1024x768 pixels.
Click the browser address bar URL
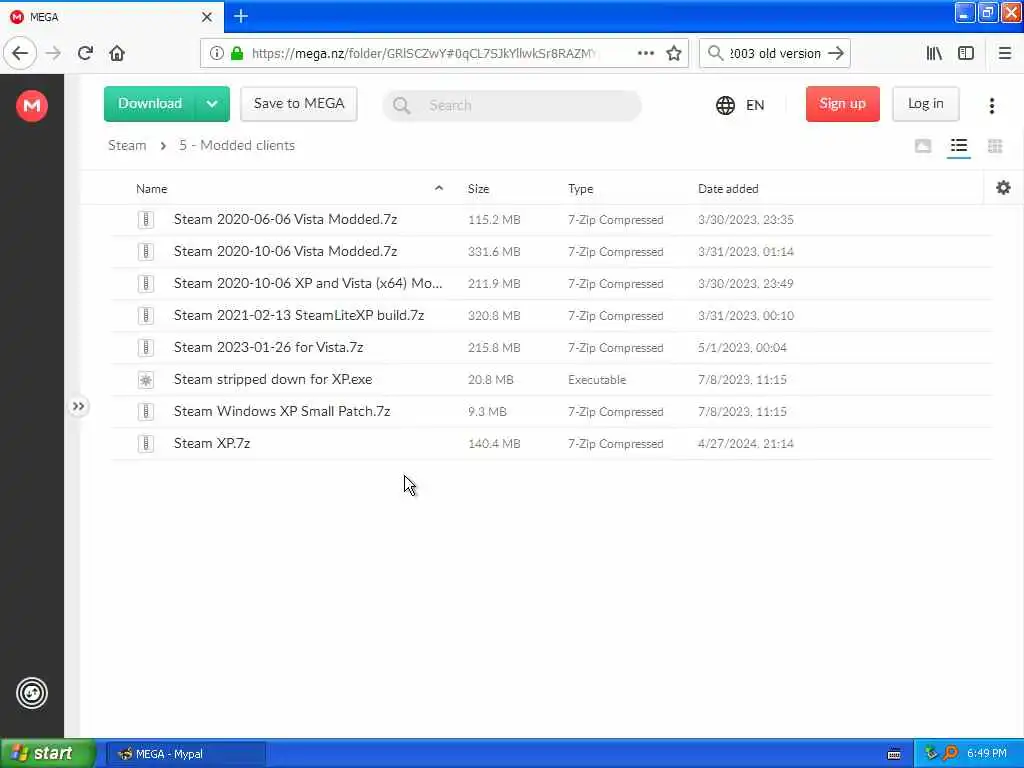click(x=423, y=54)
